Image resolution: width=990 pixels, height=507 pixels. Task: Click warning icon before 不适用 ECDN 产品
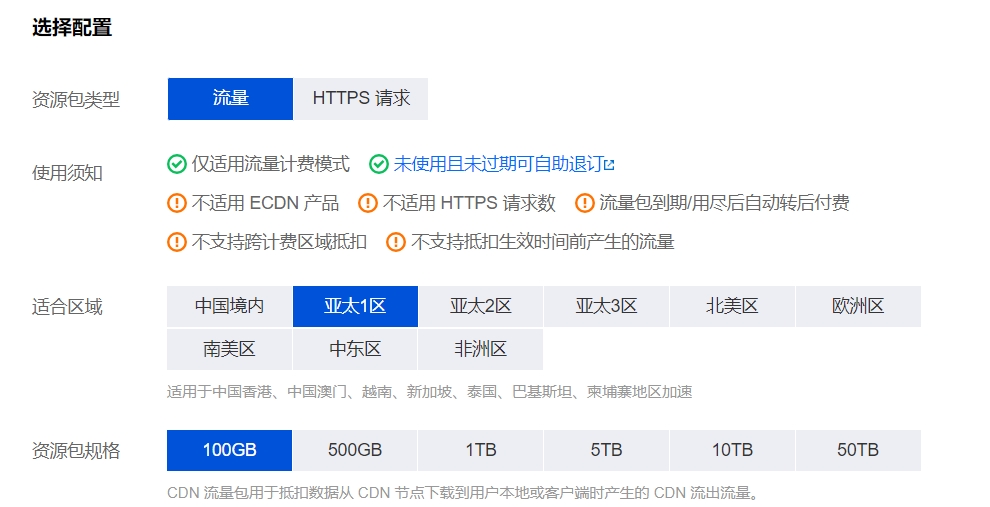pyautogui.click(x=177, y=203)
